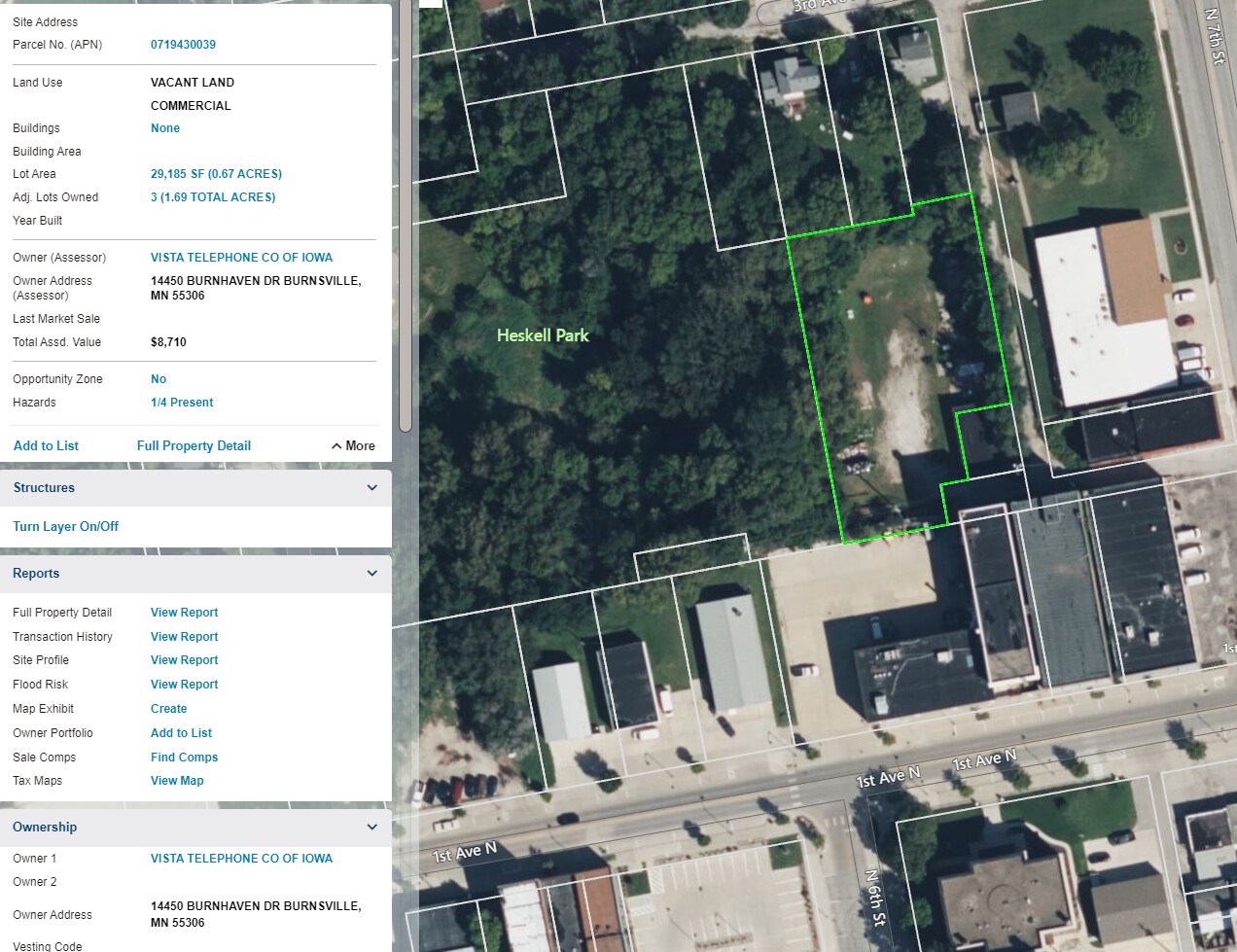Image resolution: width=1237 pixels, height=952 pixels.
Task: View the Flood Risk report
Action: (184, 685)
